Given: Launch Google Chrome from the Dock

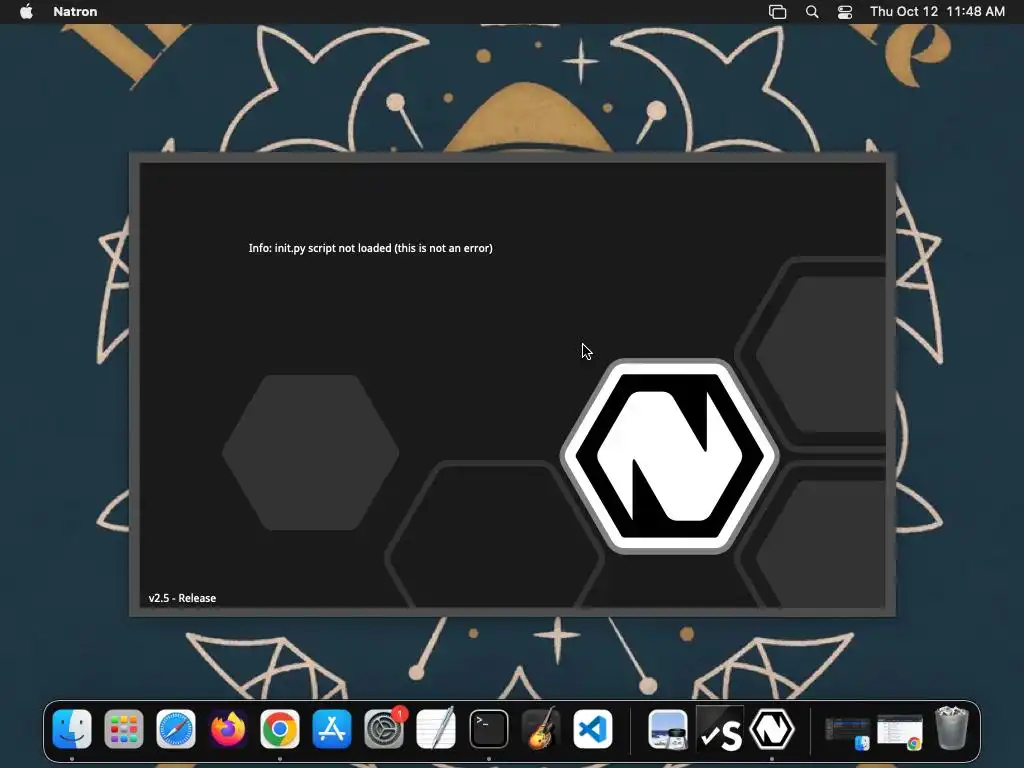Looking at the screenshot, I should tap(280, 729).
